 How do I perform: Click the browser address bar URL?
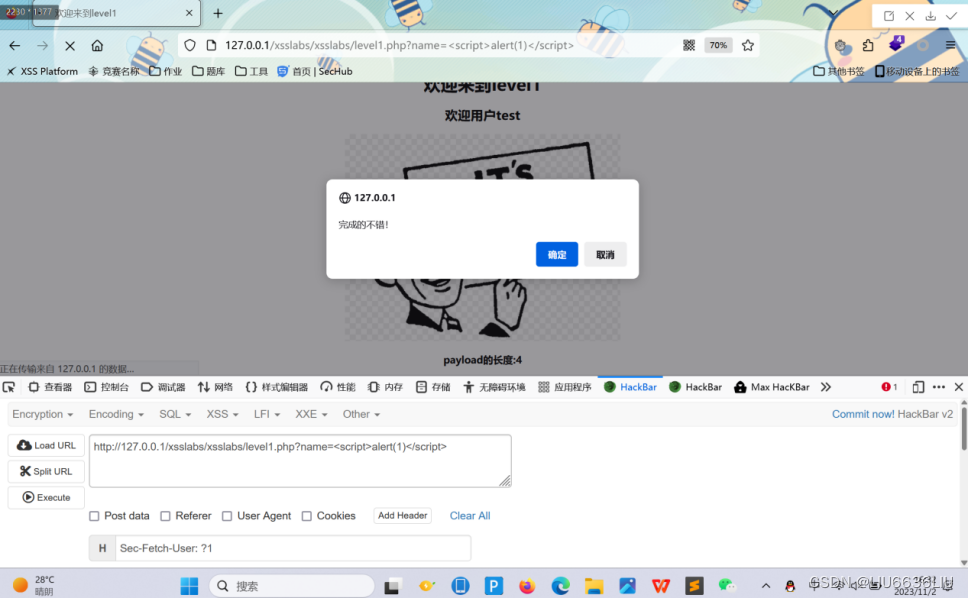(x=399, y=45)
